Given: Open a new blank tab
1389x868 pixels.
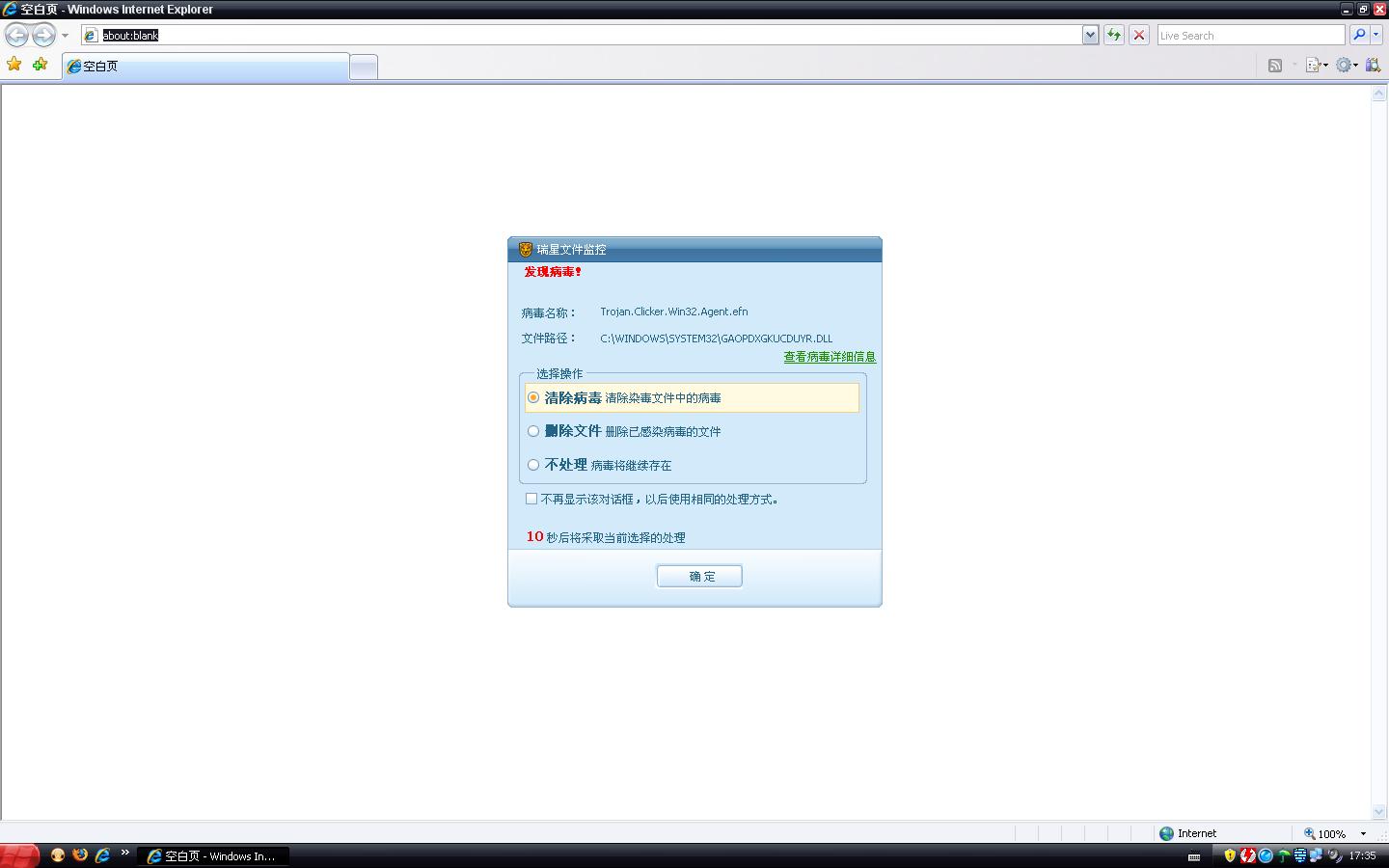Looking at the screenshot, I should point(363,67).
